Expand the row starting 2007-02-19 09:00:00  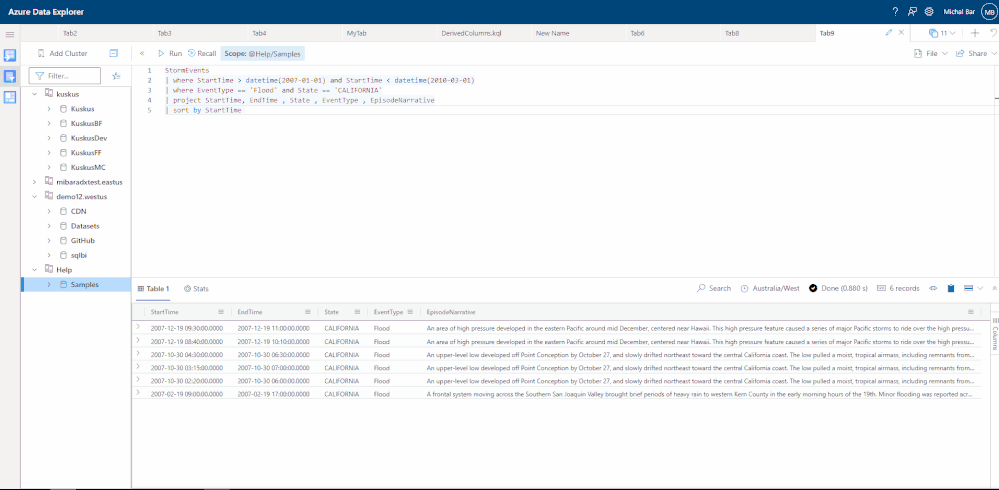(x=138, y=394)
